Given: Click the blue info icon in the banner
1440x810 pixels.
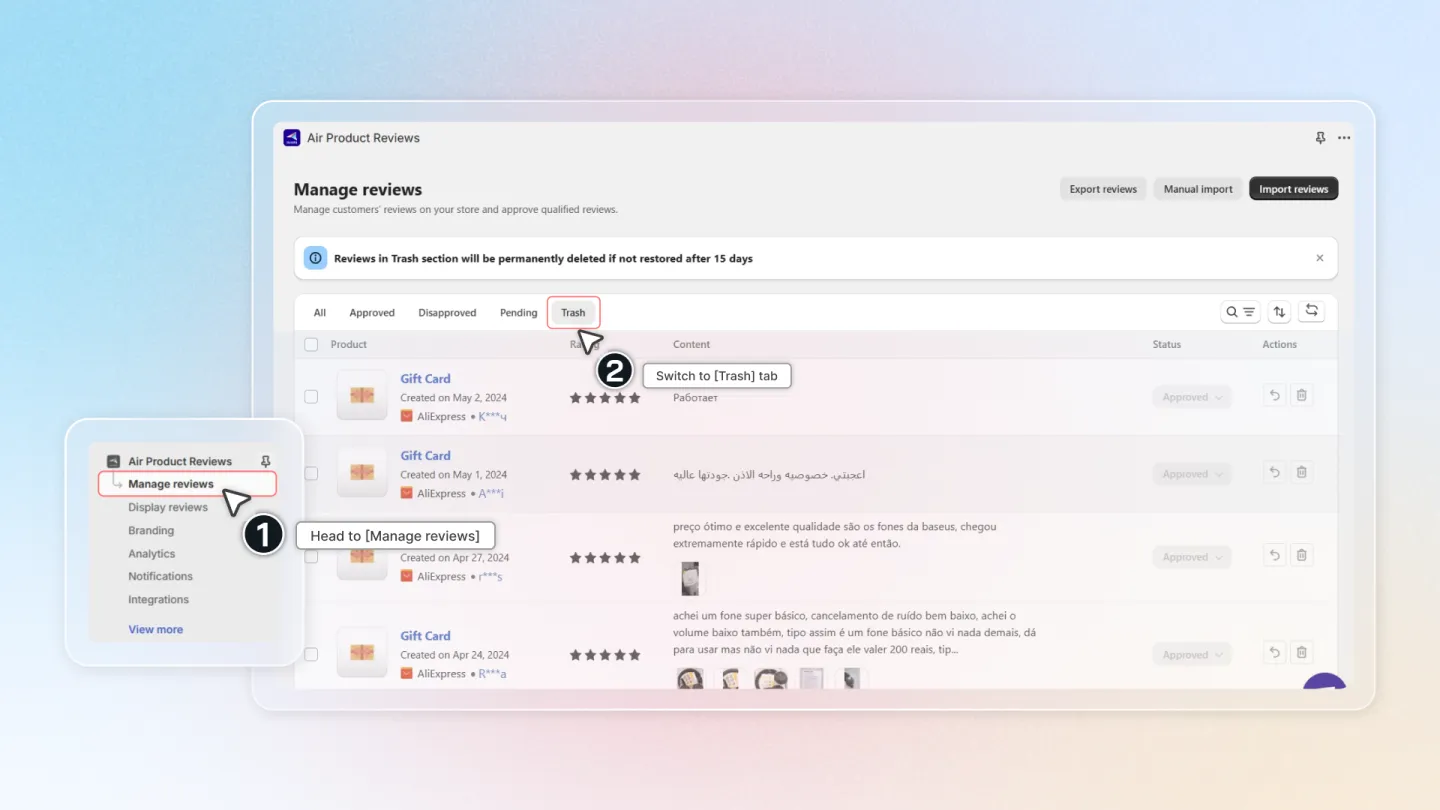Looking at the screenshot, I should click(315, 258).
